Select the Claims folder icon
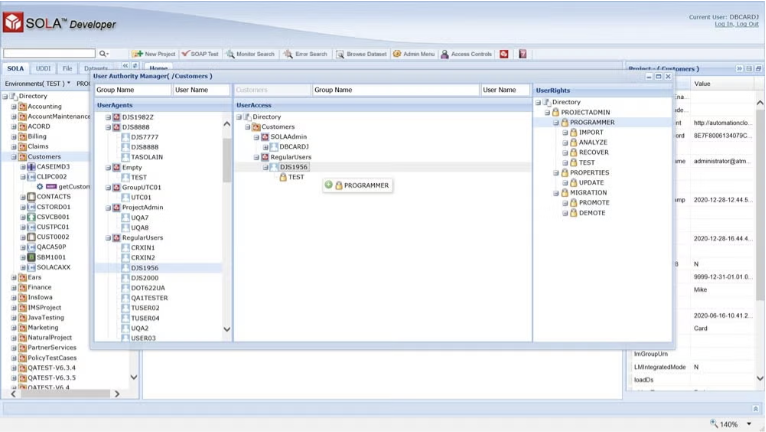Viewport: 766px width, 432px height. [x=22, y=147]
